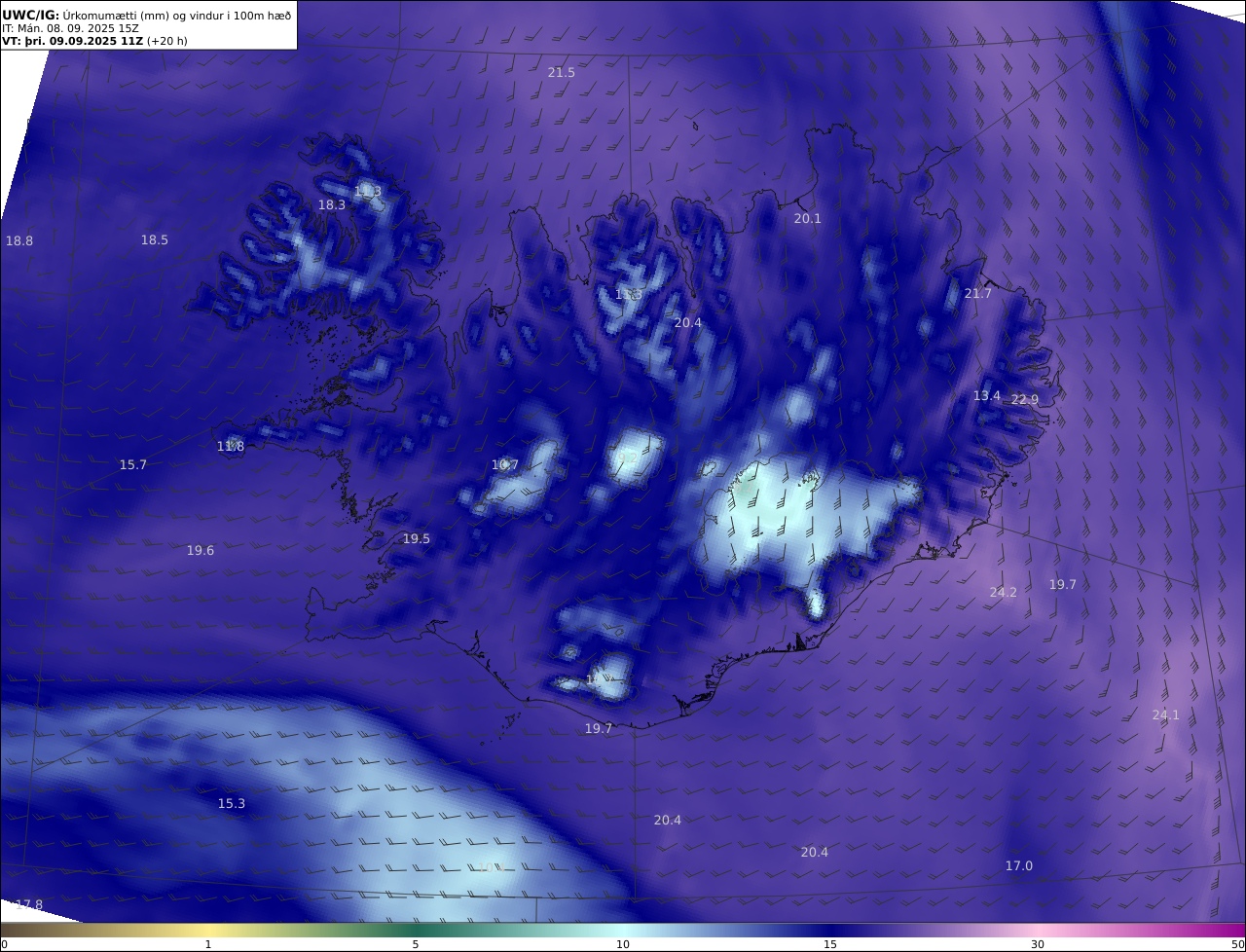Click the 11.8 value label

[x=231, y=447]
